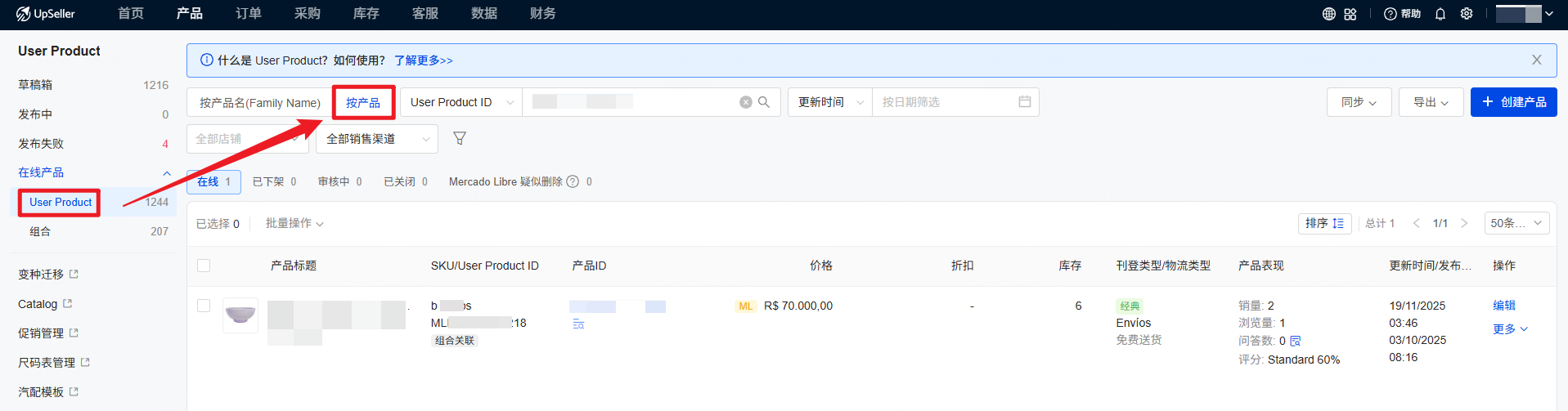
Task: Click the product thumbnail image
Action: (240, 315)
